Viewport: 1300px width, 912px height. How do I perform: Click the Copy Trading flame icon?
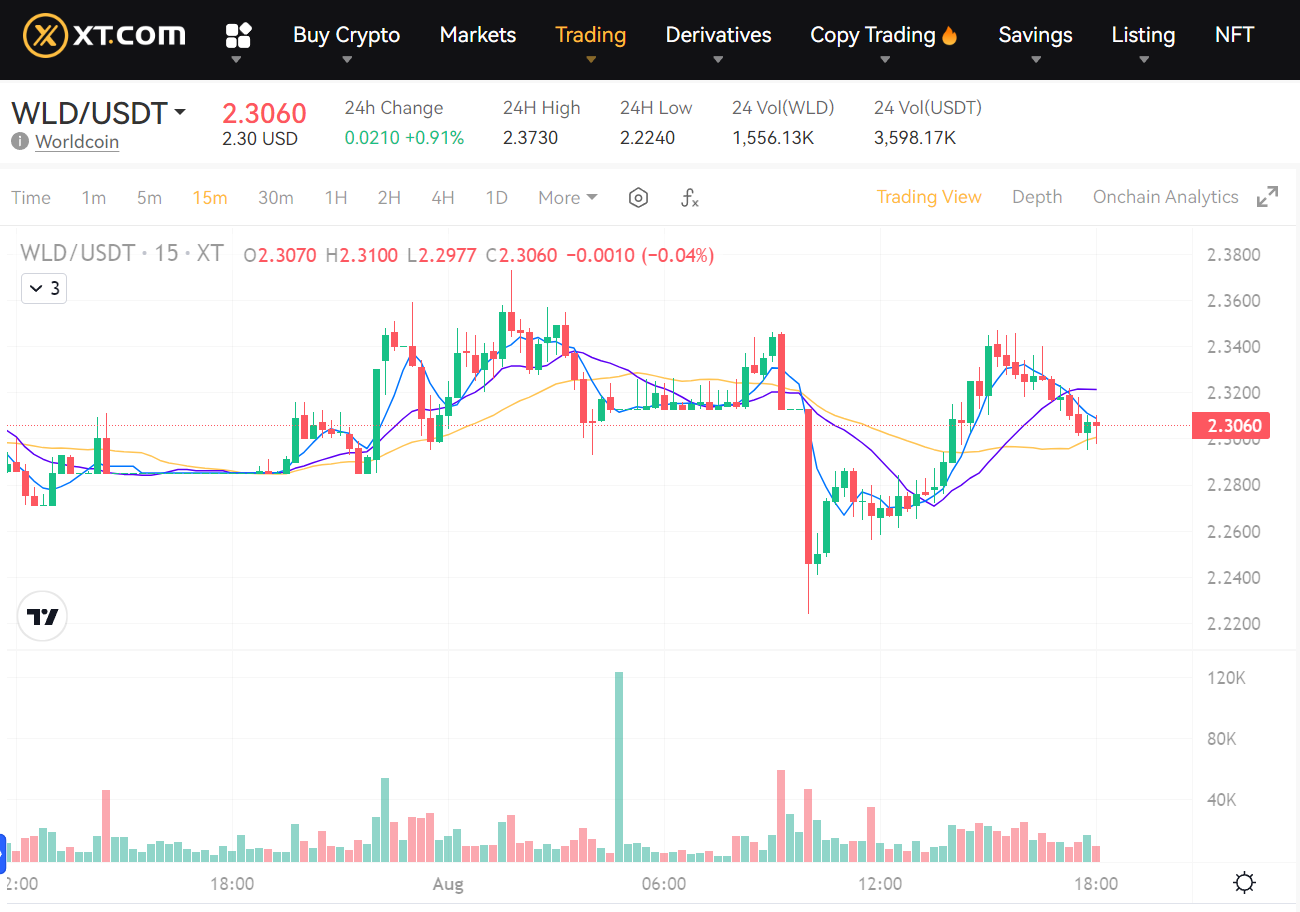tap(949, 35)
